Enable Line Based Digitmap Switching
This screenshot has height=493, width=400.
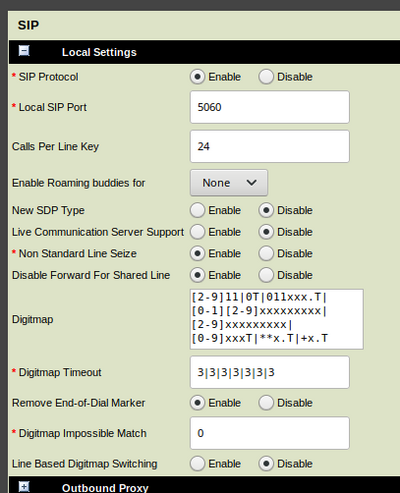197,464
